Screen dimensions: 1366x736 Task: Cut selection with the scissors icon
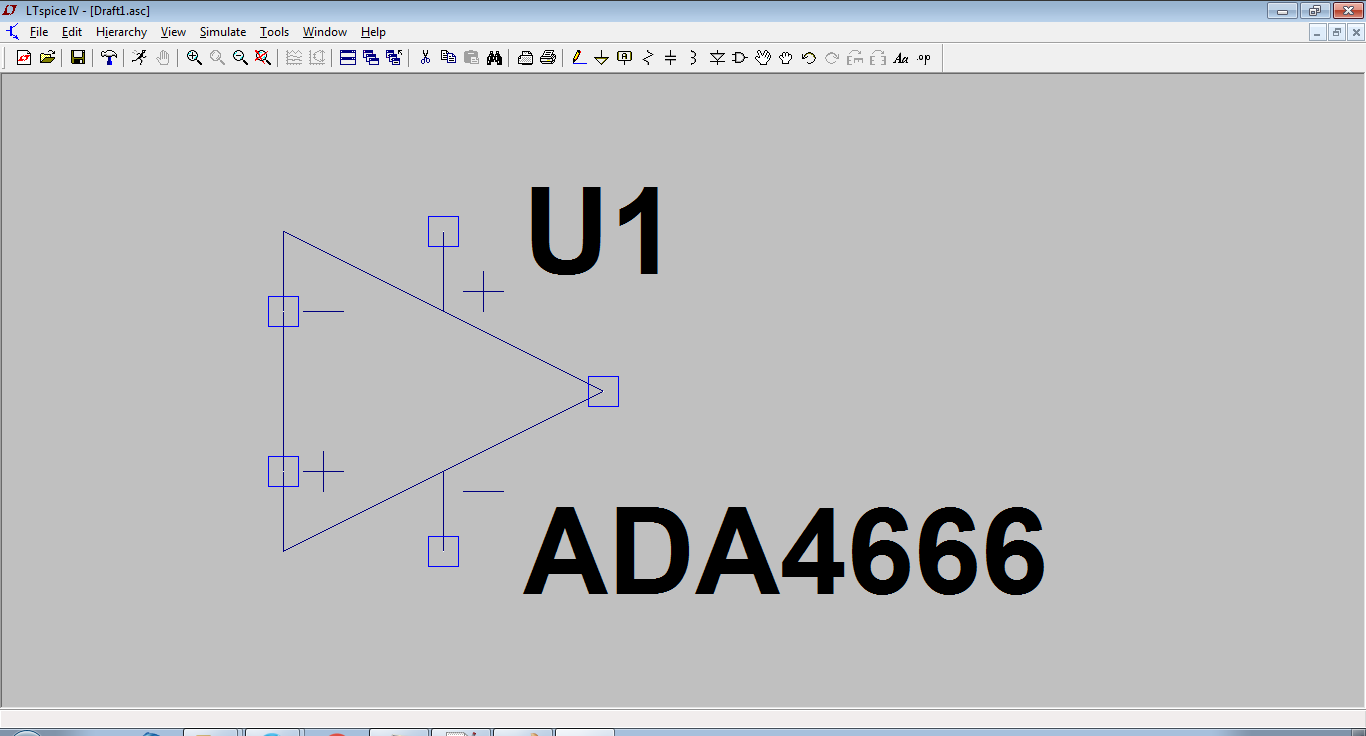[425, 58]
